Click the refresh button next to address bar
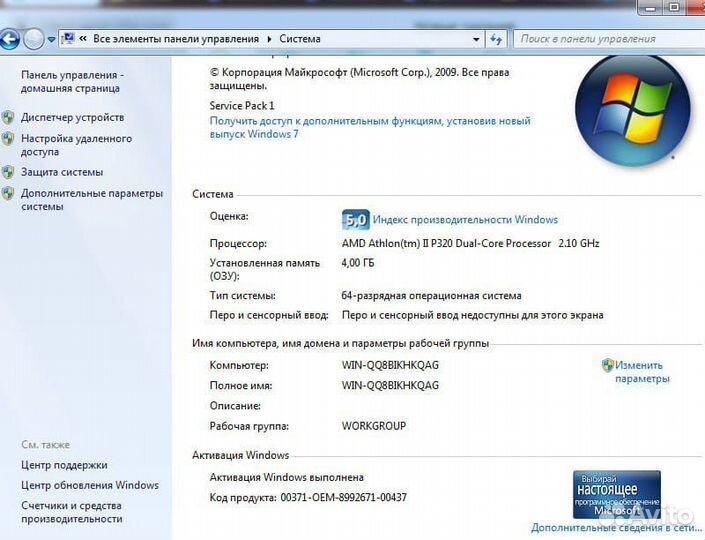Image resolution: width=705 pixels, height=540 pixels. coord(496,39)
